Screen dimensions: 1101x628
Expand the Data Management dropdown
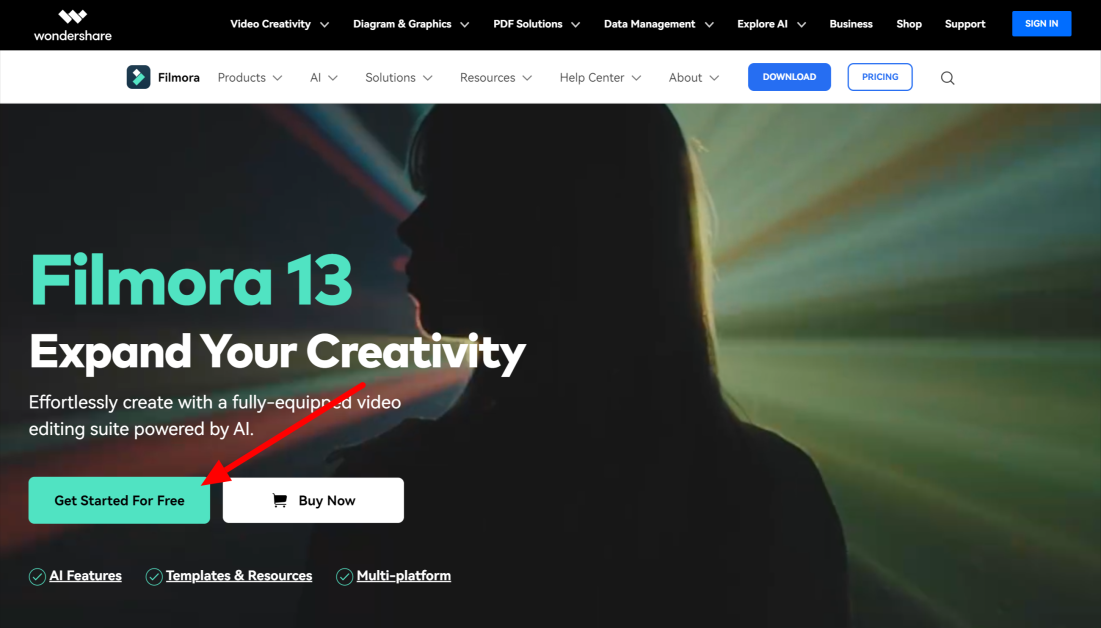pos(658,24)
